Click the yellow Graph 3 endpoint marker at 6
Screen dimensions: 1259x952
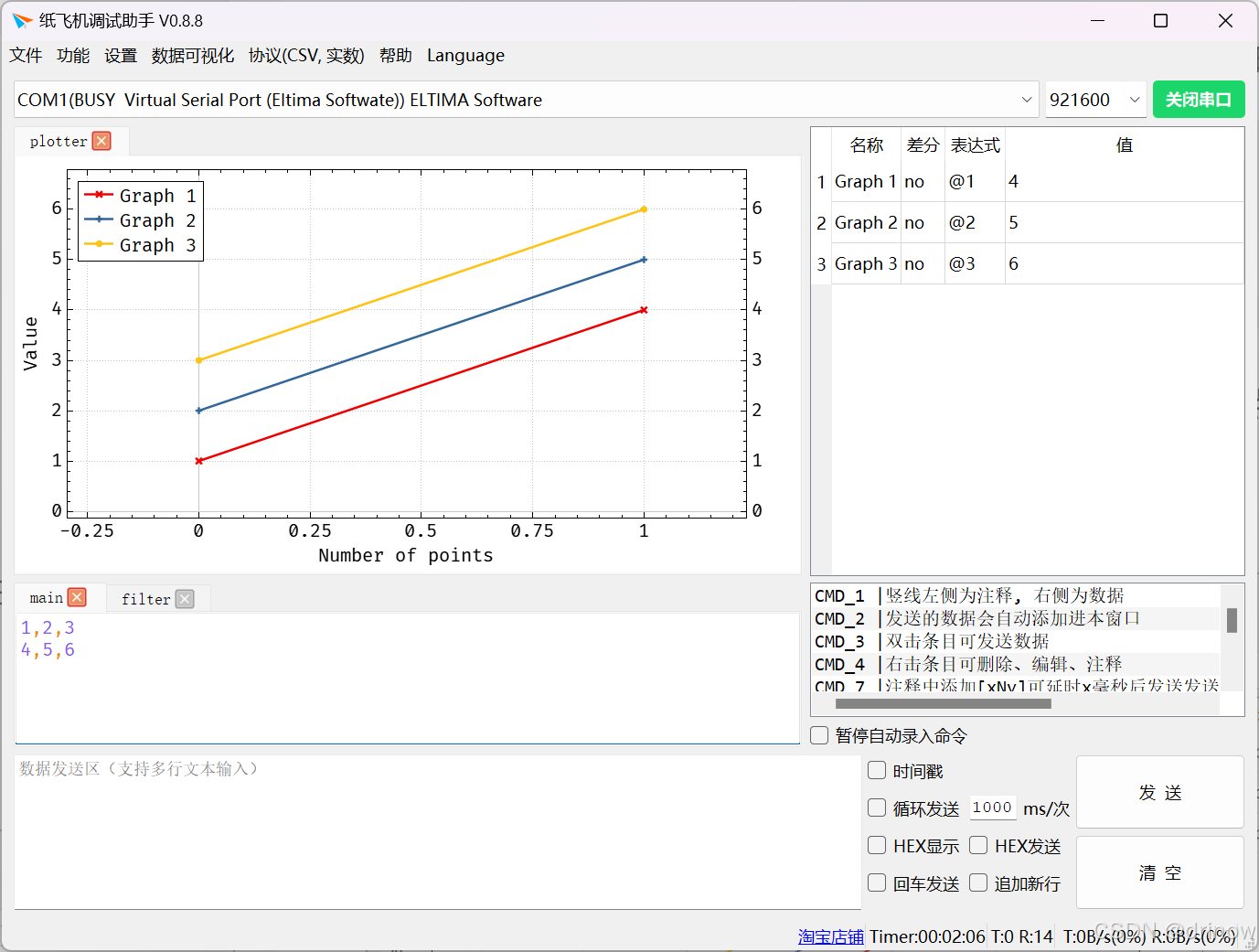tap(644, 209)
